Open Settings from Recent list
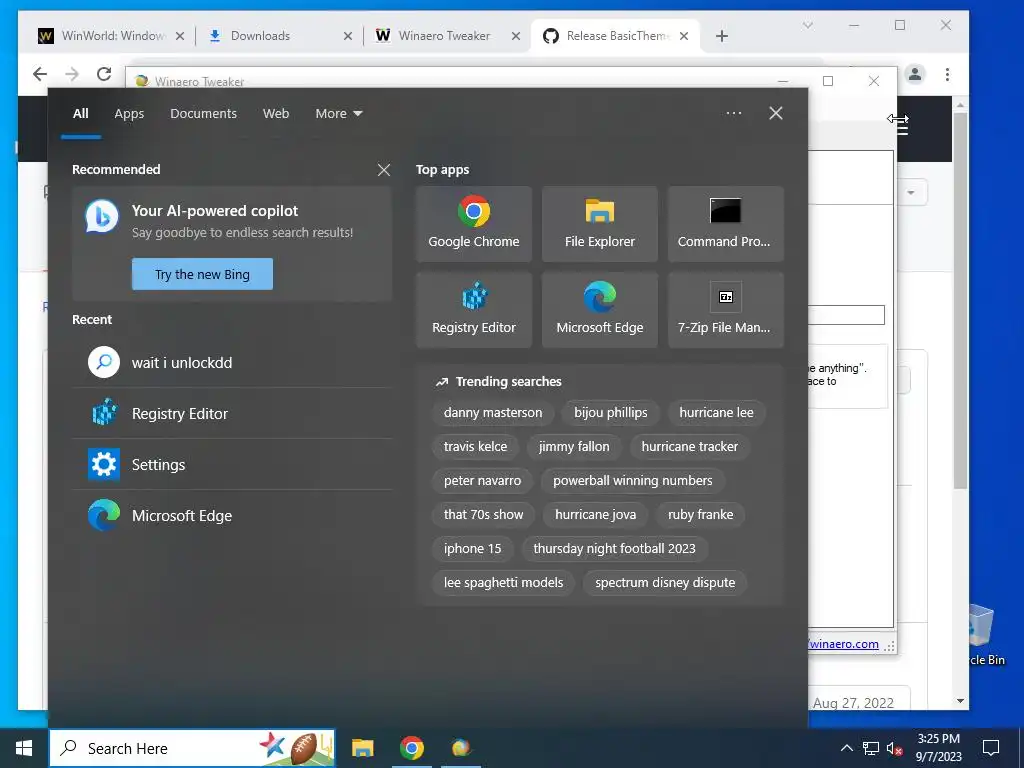 [x=232, y=464]
